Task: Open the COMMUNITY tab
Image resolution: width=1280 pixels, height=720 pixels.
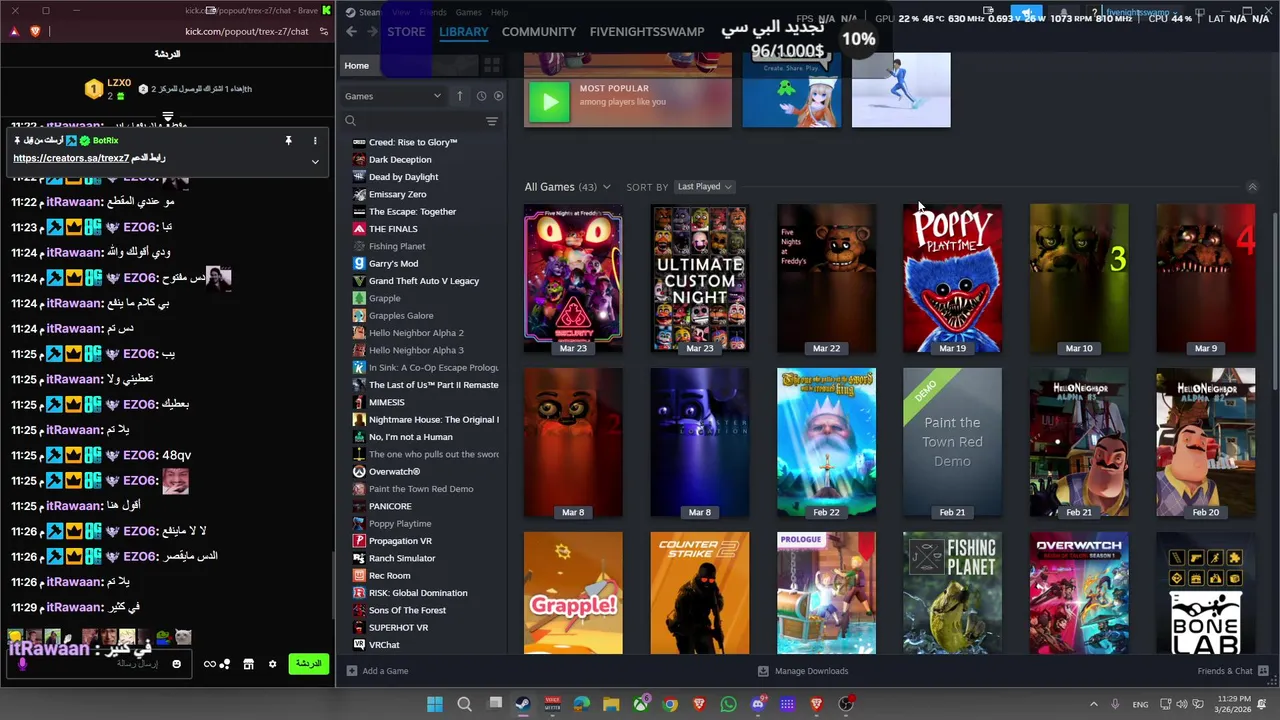Action: (539, 32)
